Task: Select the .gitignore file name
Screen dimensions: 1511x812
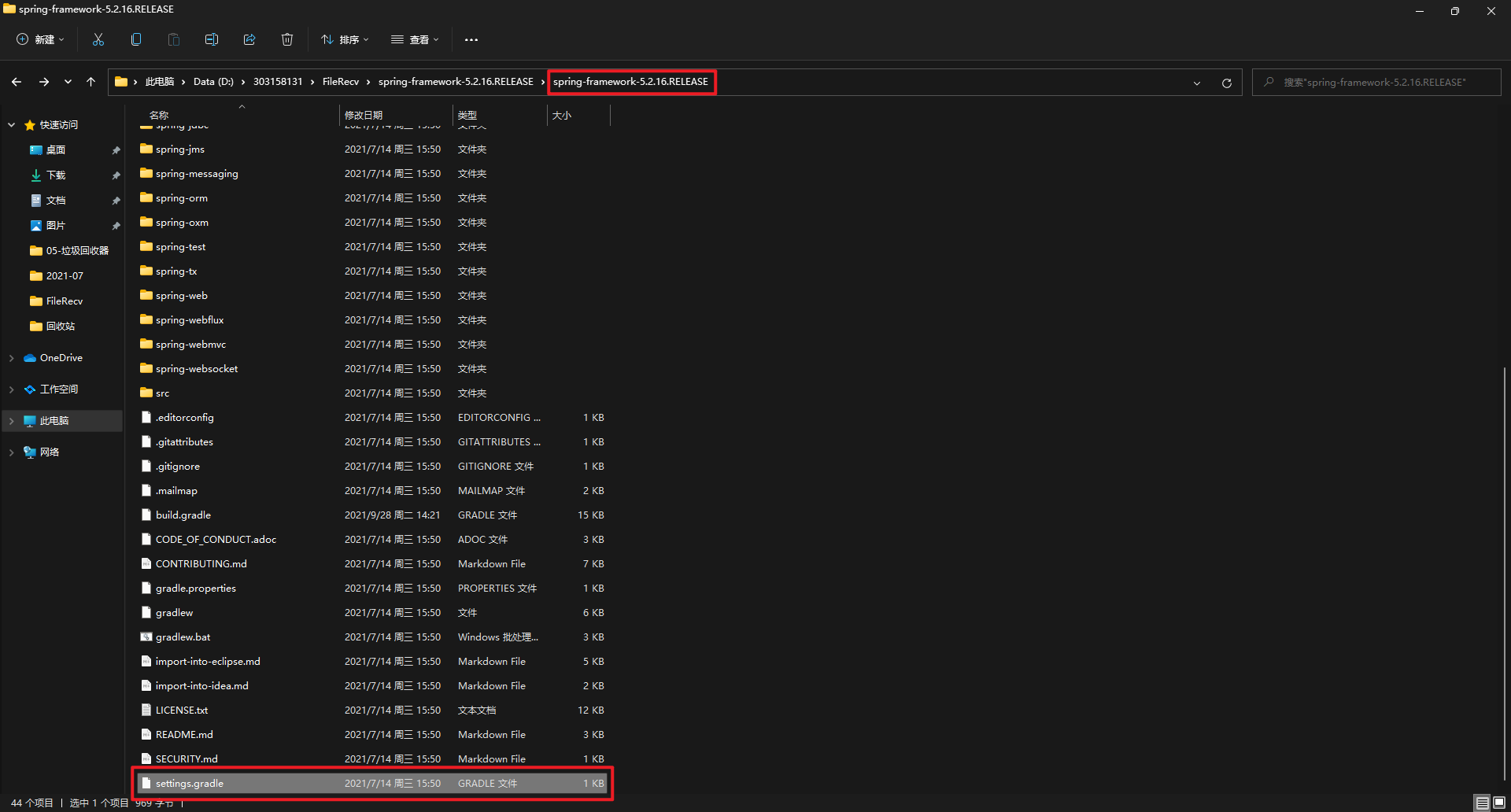Action: 177,467
